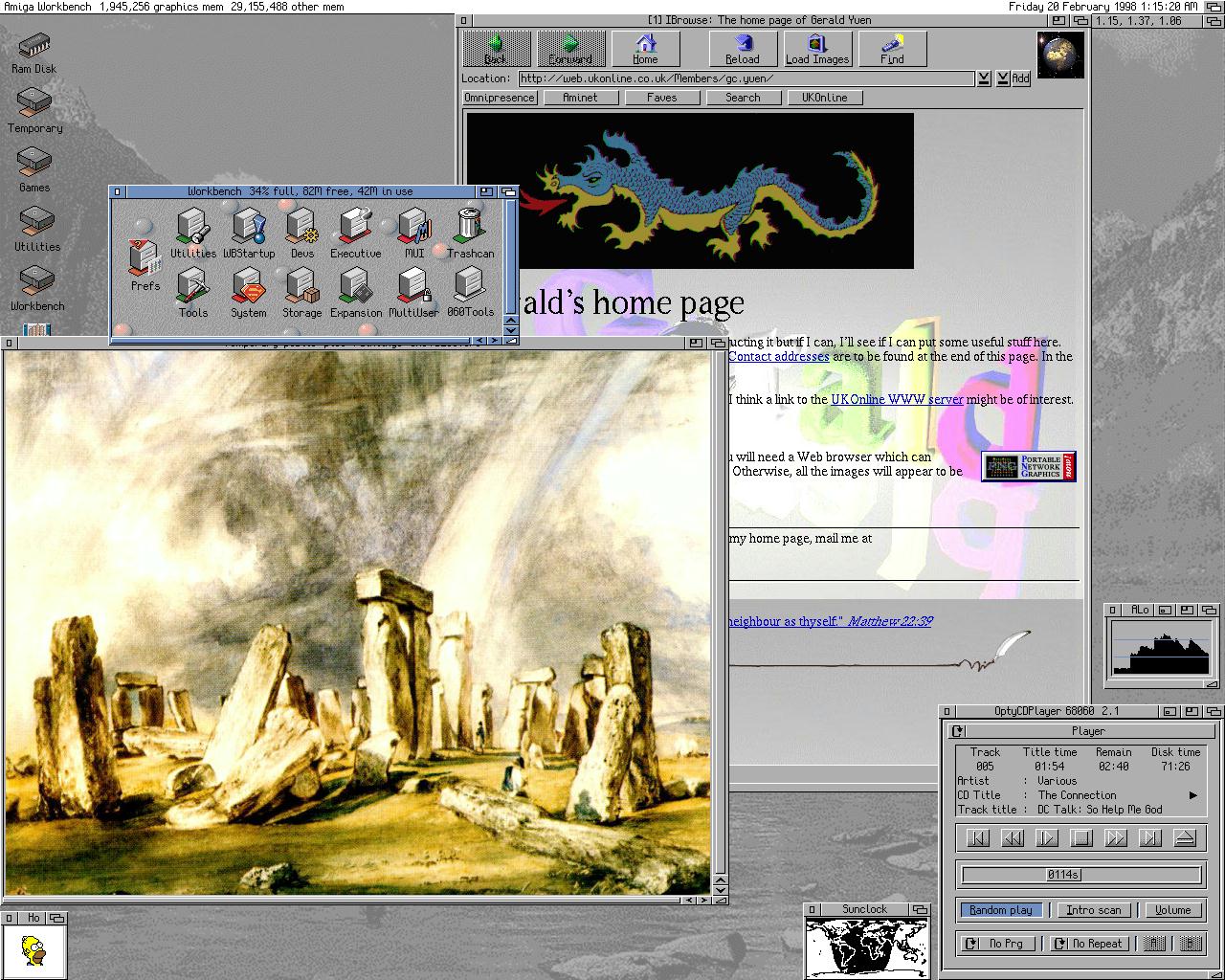Click the Load Images button

817,48
